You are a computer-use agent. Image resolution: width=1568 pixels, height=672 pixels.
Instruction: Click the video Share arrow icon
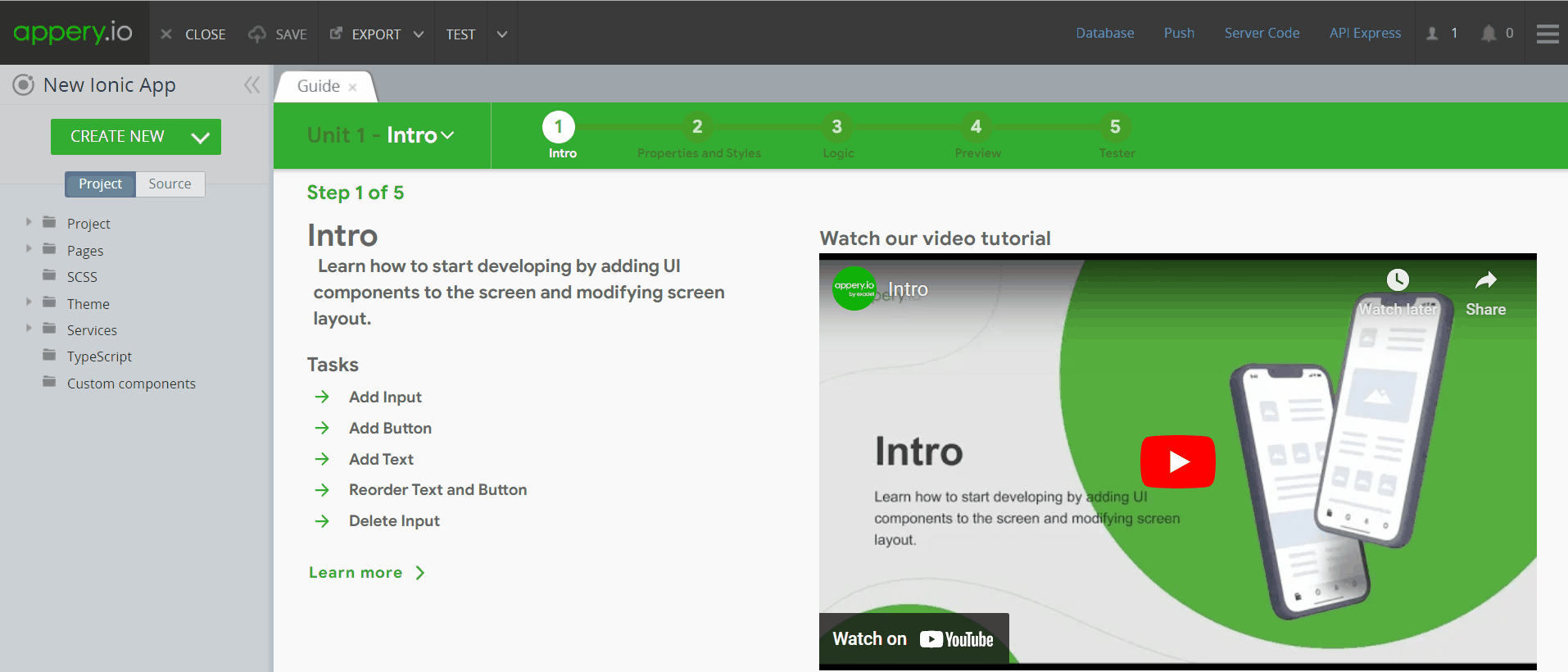point(1486,280)
